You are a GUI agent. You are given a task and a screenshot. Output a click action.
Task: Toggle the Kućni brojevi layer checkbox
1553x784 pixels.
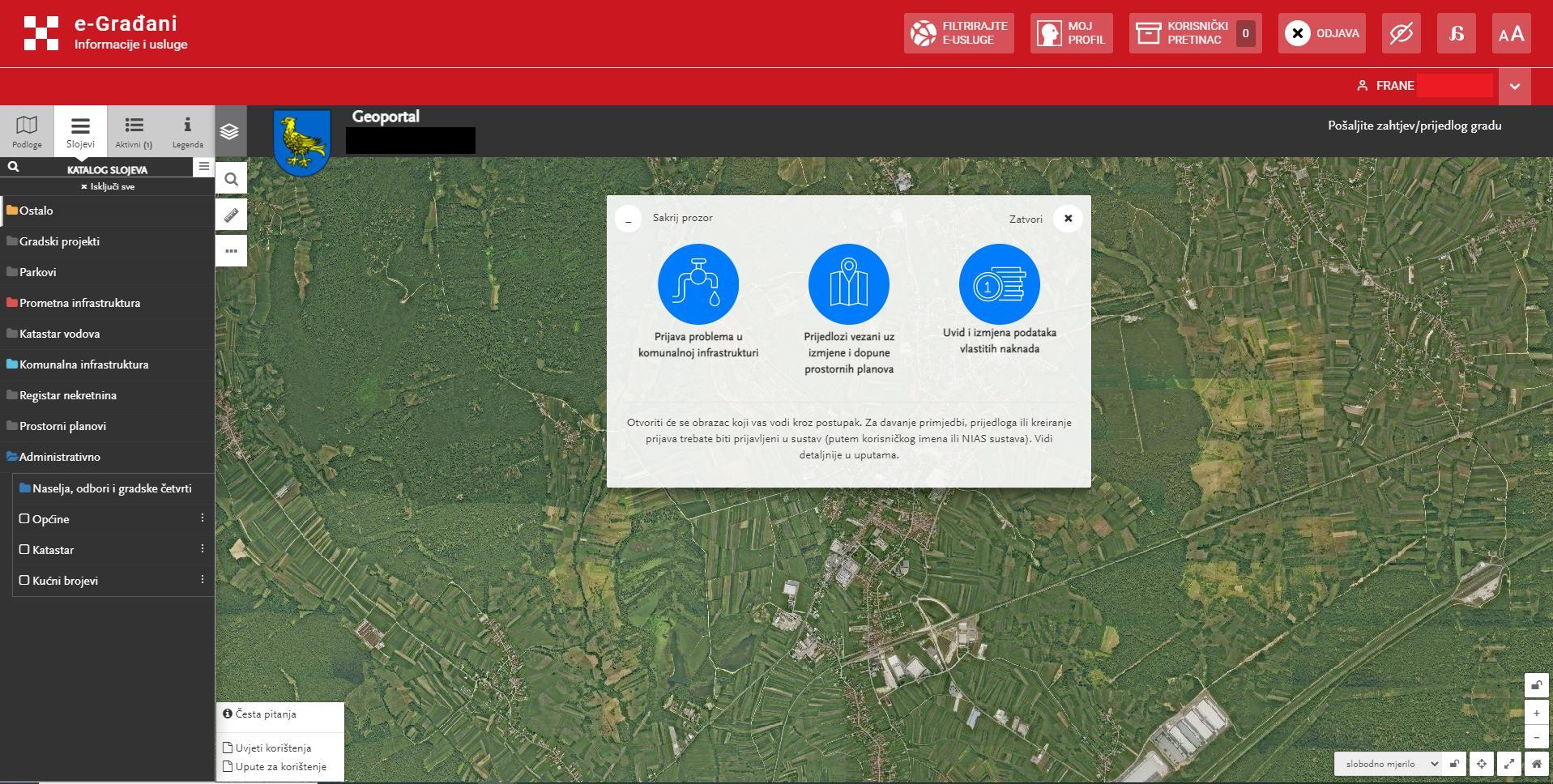pos(24,581)
